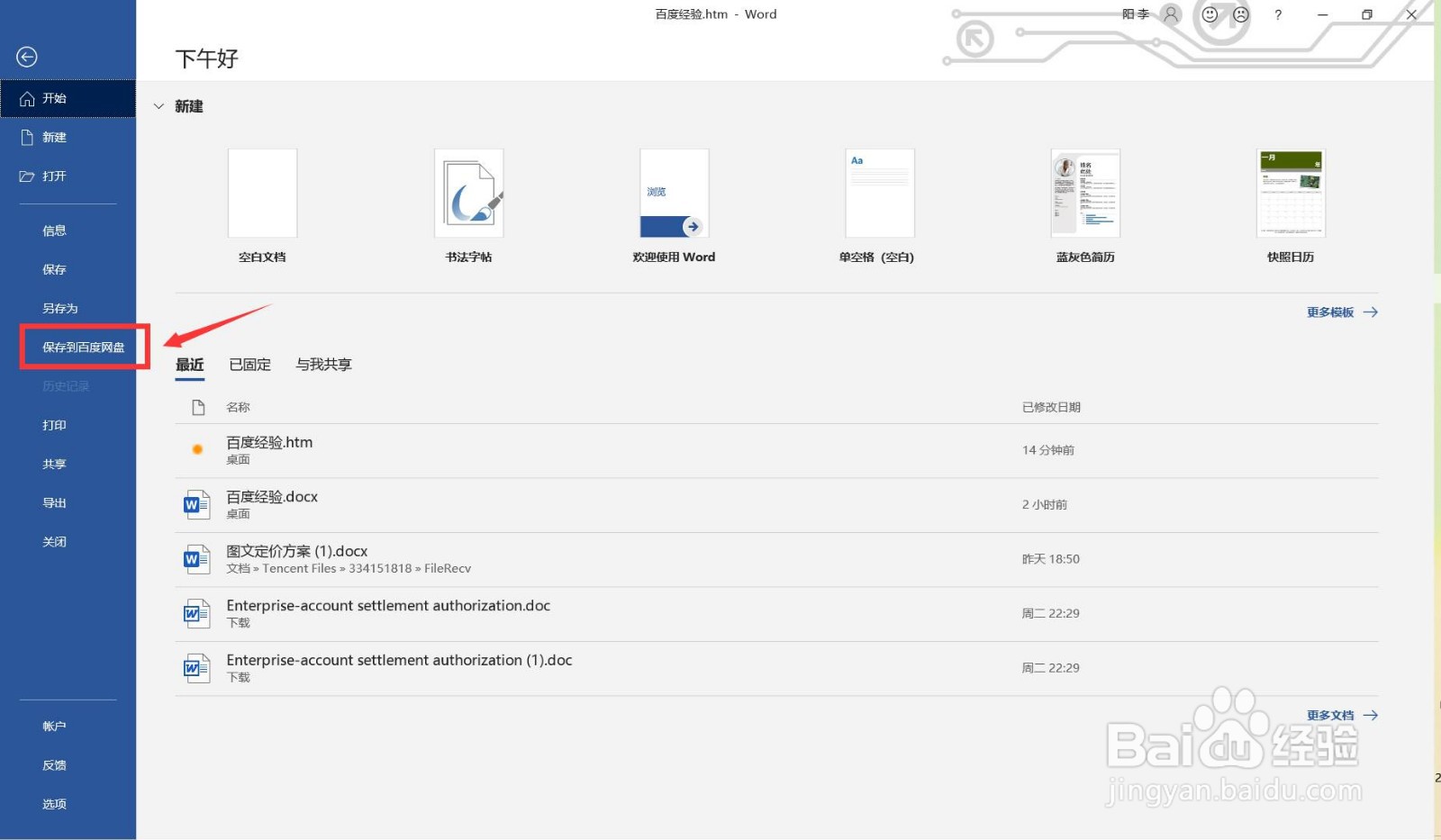Send a smile feedback face icon
1441x840 pixels.
[x=1210, y=14]
